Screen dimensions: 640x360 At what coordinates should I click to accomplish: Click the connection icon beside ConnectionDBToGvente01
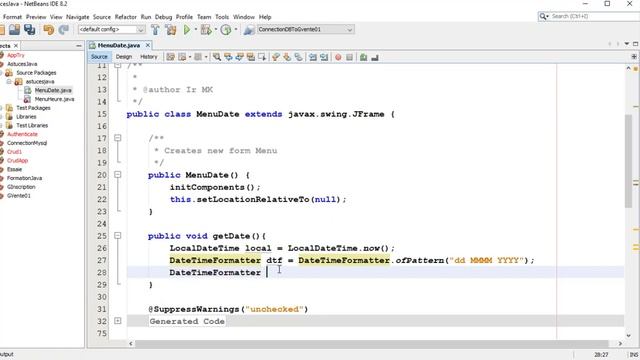tap(249, 29)
